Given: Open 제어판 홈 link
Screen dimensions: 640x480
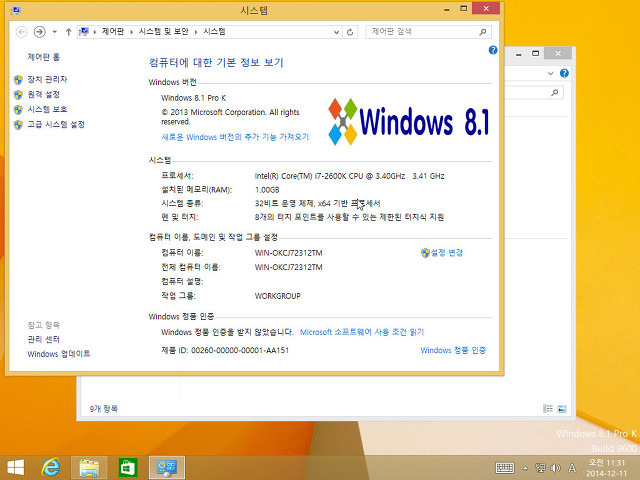Looking at the screenshot, I should [x=44, y=57].
